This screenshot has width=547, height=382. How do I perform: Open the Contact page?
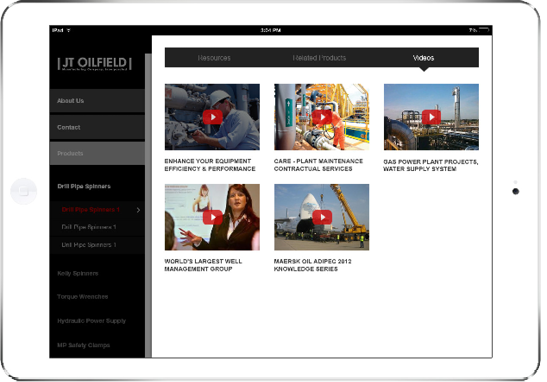tap(97, 127)
